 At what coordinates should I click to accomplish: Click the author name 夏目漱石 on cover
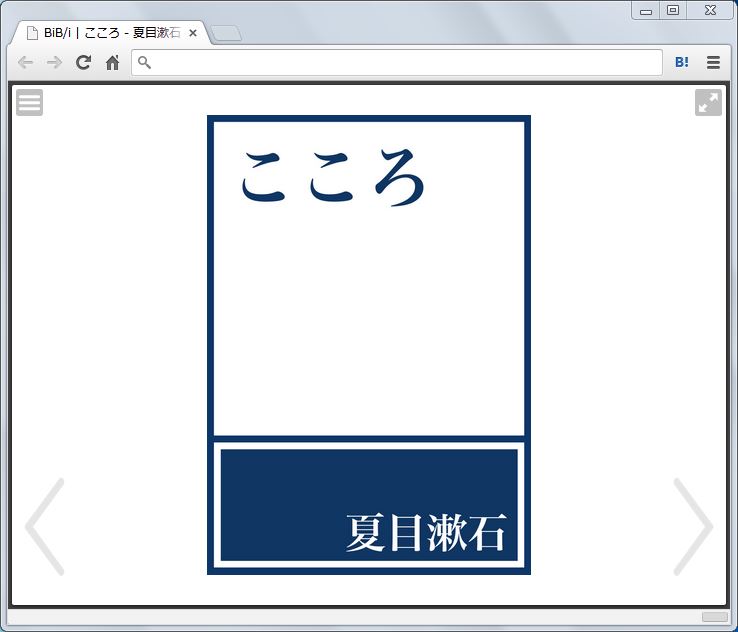coord(426,532)
